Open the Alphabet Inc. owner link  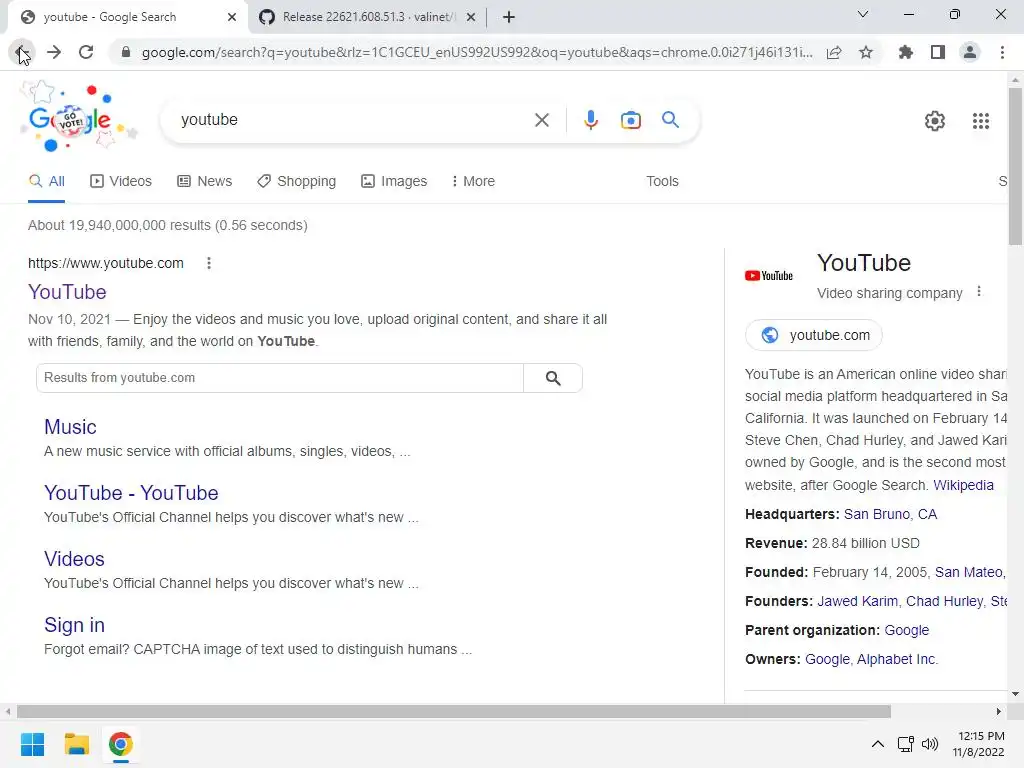point(897,659)
